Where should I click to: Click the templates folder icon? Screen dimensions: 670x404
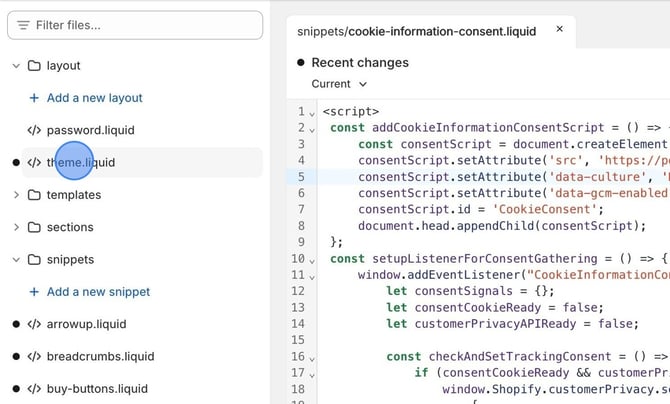coord(34,195)
